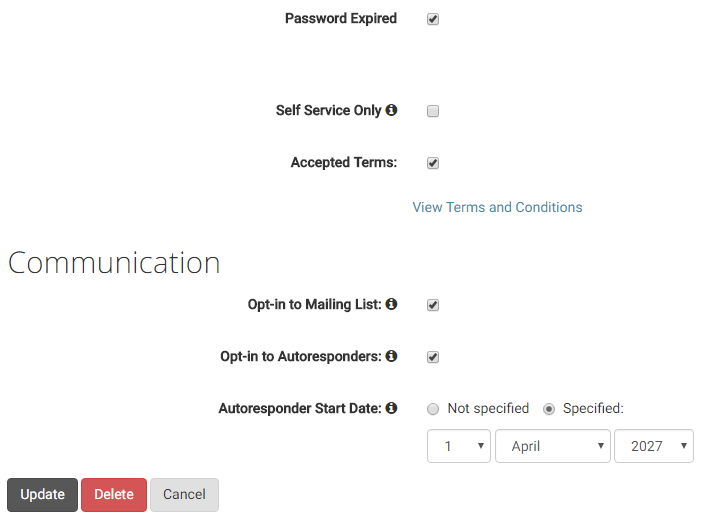Open the day dropdown showing 1
Viewport: 713px width, 521px height.
[458, 446]
